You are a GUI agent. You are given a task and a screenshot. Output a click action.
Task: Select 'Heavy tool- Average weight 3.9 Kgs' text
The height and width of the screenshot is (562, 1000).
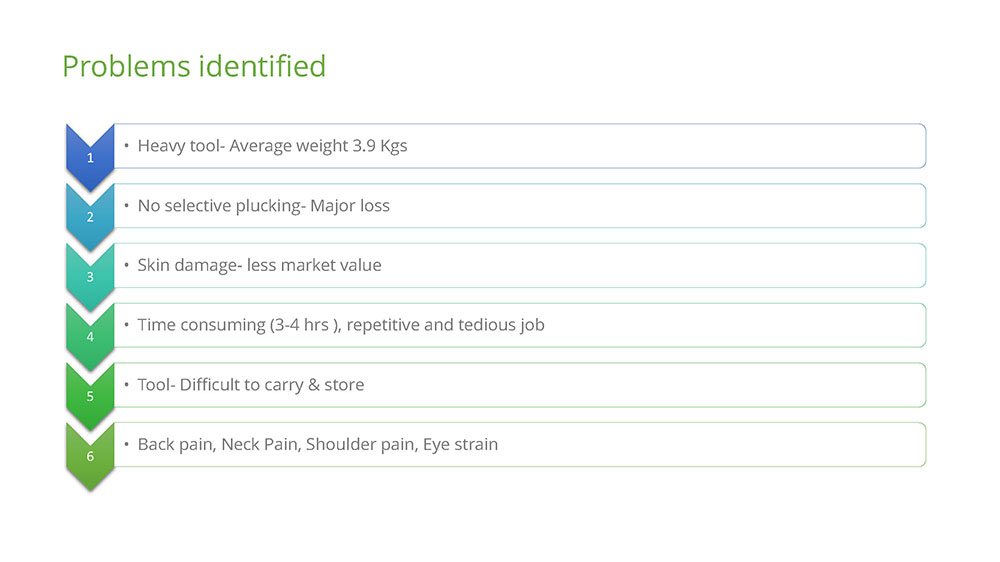(272, 146)
